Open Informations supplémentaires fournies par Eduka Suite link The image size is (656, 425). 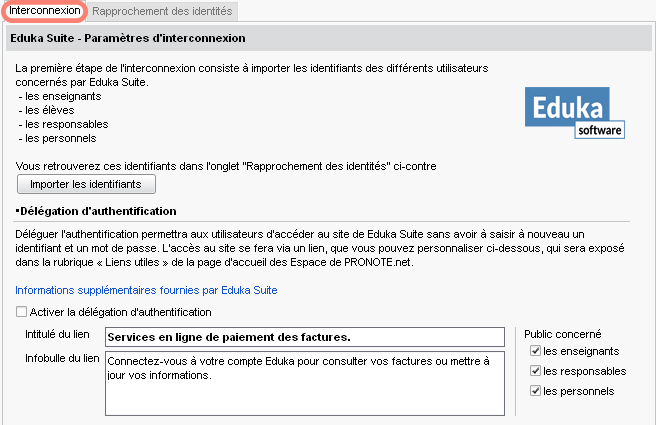click(146, 290)
